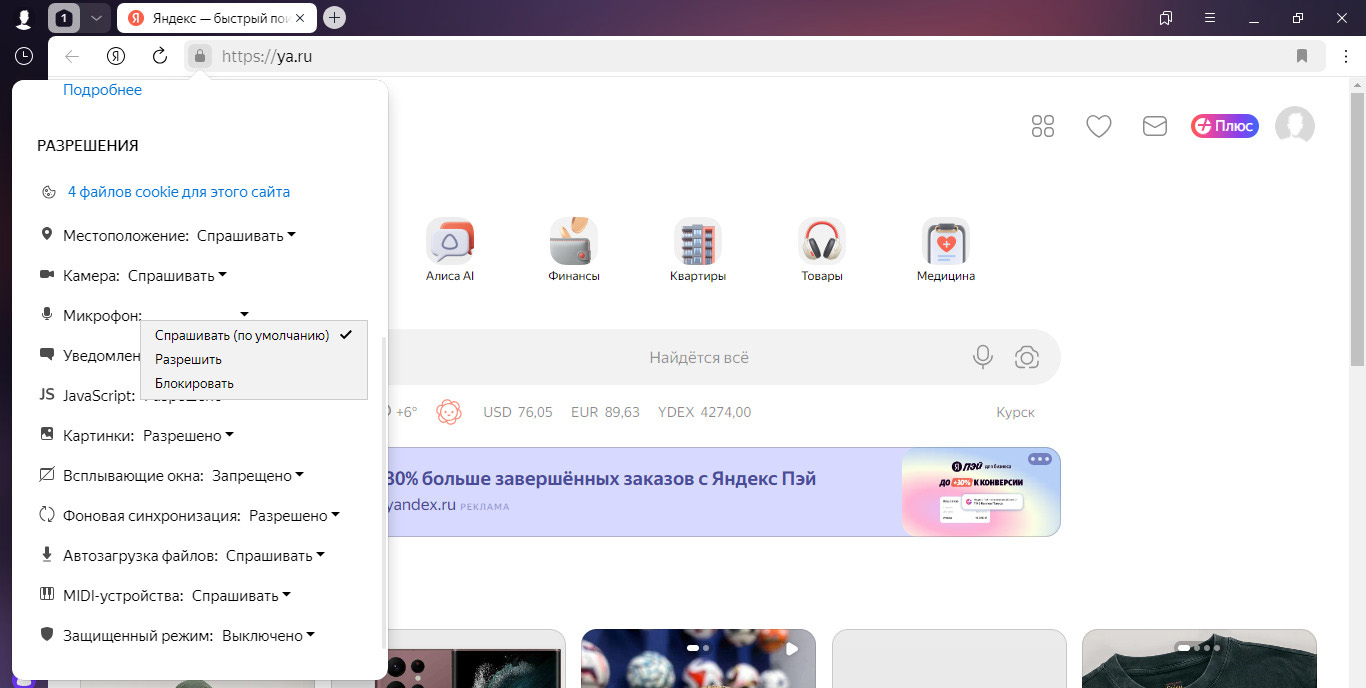Choose Блокировать in microphone menu

pos(194,383)
